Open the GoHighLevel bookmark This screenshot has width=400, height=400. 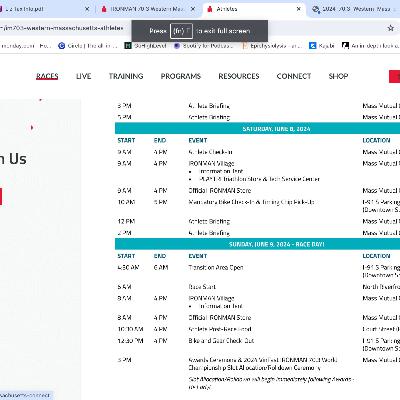pos(145,46)
